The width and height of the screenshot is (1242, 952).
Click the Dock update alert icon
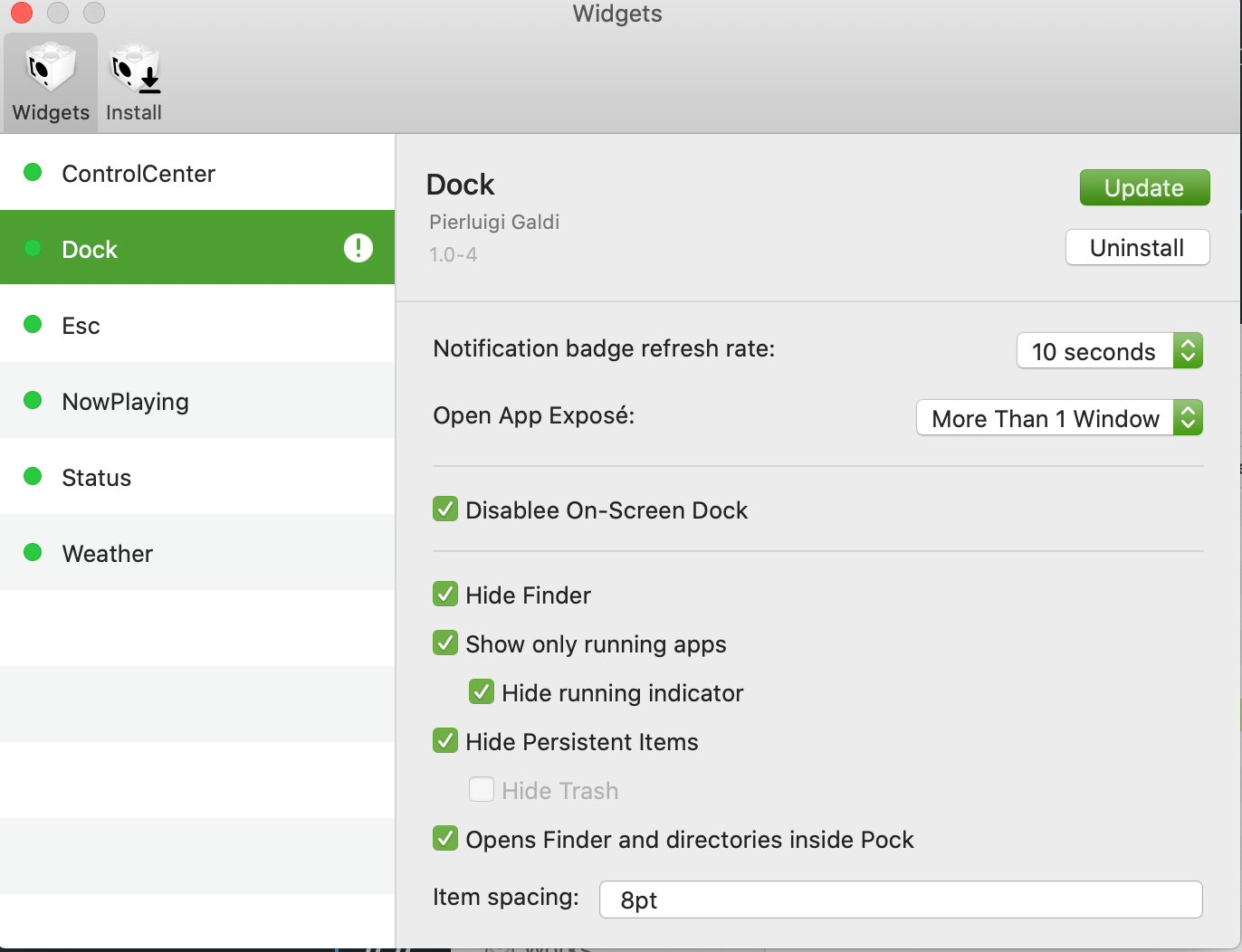tap(358, 248)
